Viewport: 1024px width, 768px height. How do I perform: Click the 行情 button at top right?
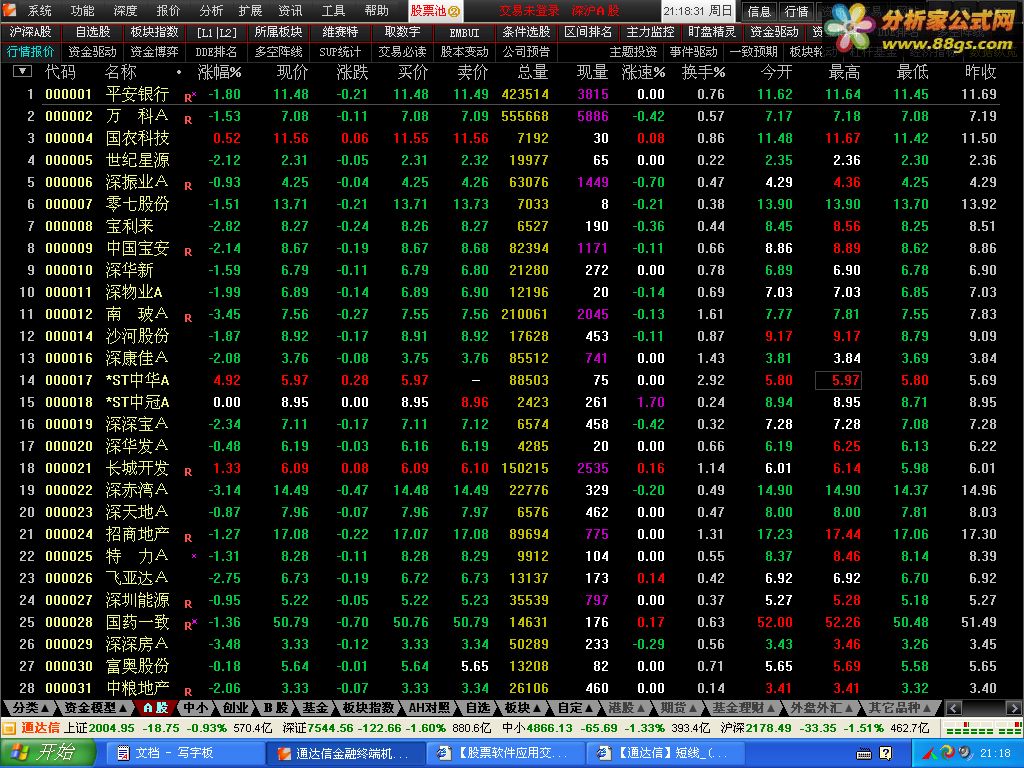796,11
